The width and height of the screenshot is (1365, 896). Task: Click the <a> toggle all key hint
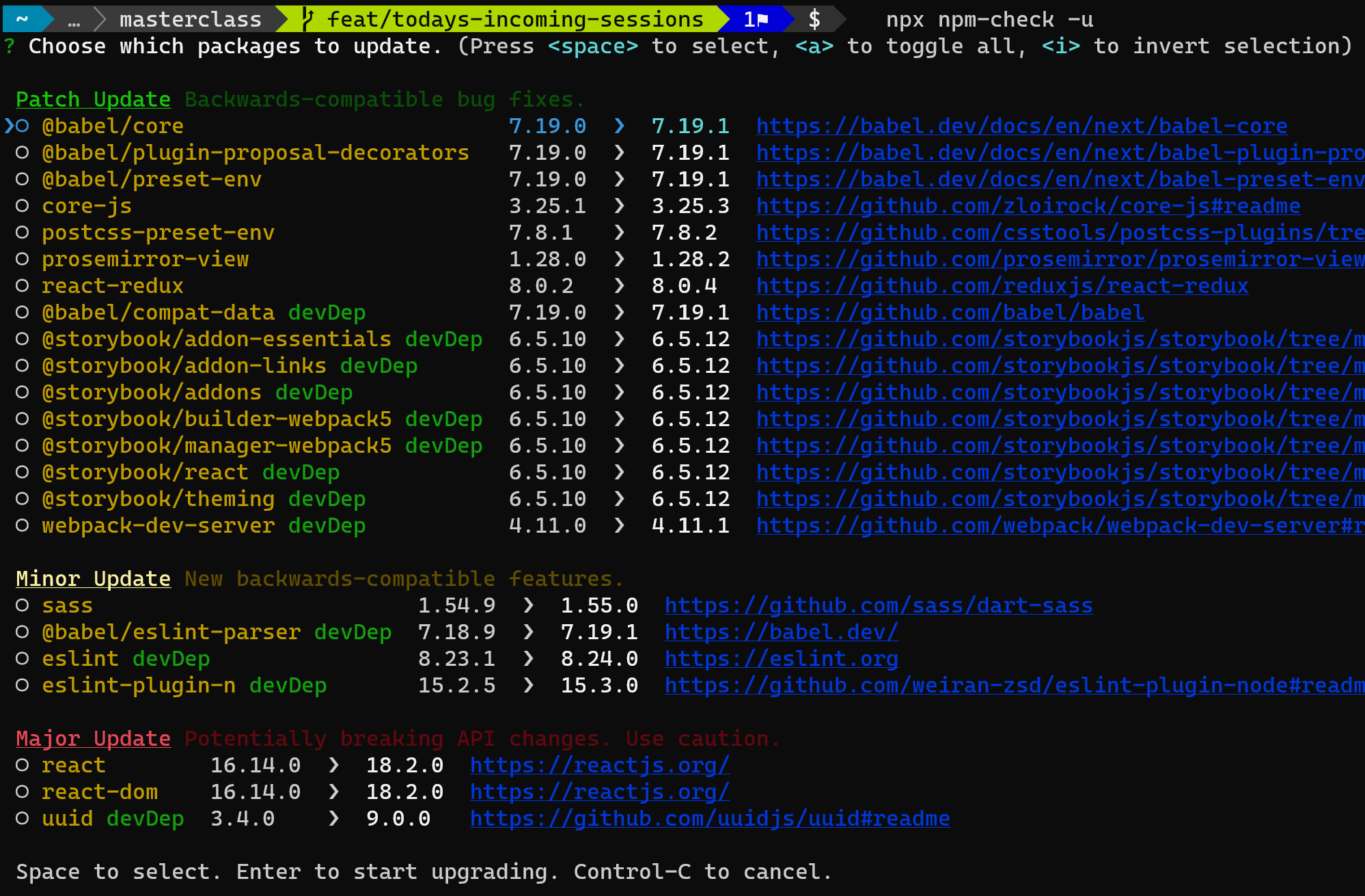814,46
